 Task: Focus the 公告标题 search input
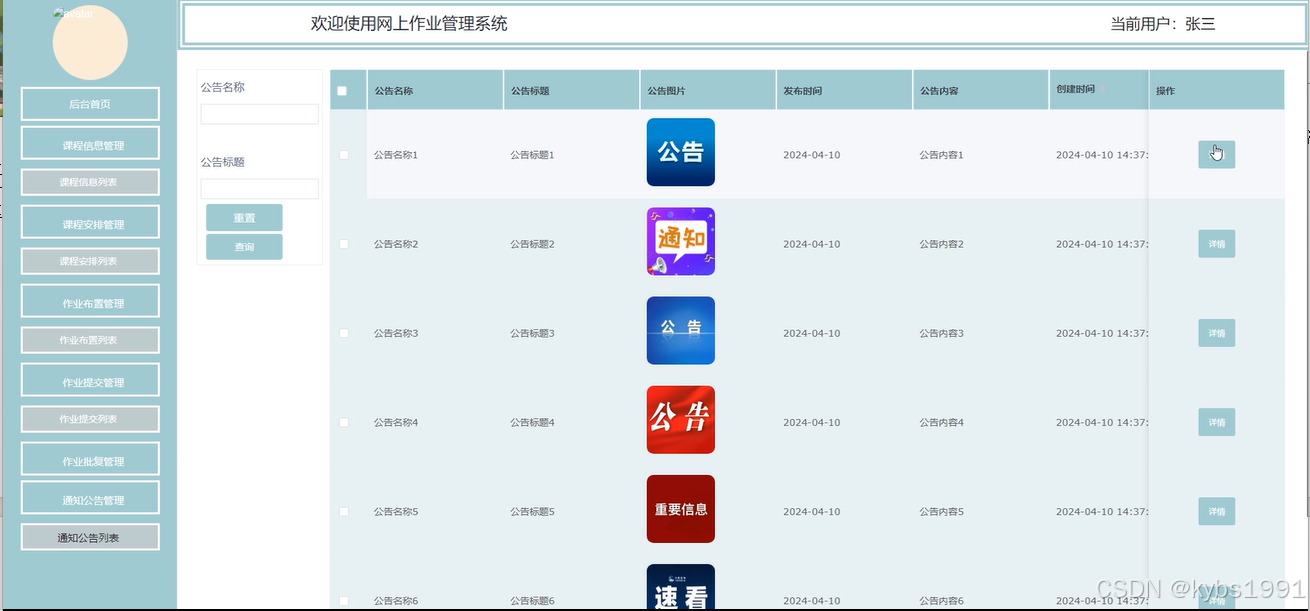click(259, 189)
